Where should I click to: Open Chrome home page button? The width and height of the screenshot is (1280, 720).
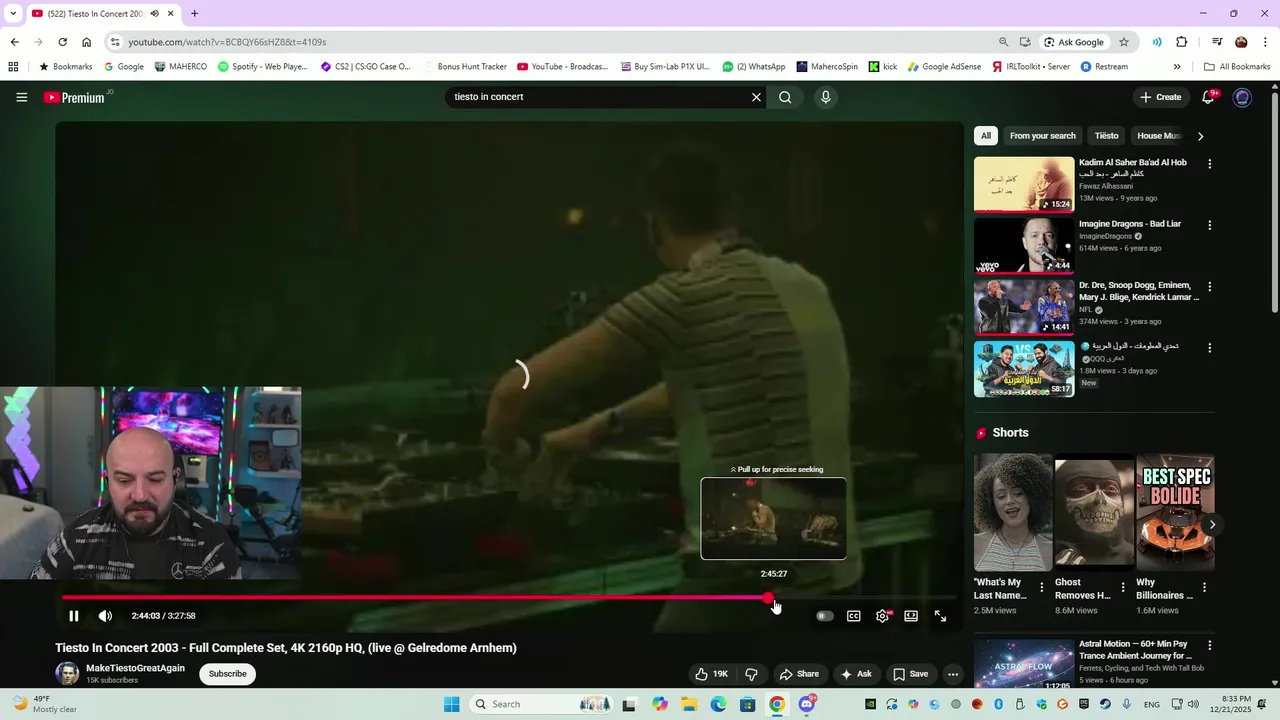pos(86,42)
